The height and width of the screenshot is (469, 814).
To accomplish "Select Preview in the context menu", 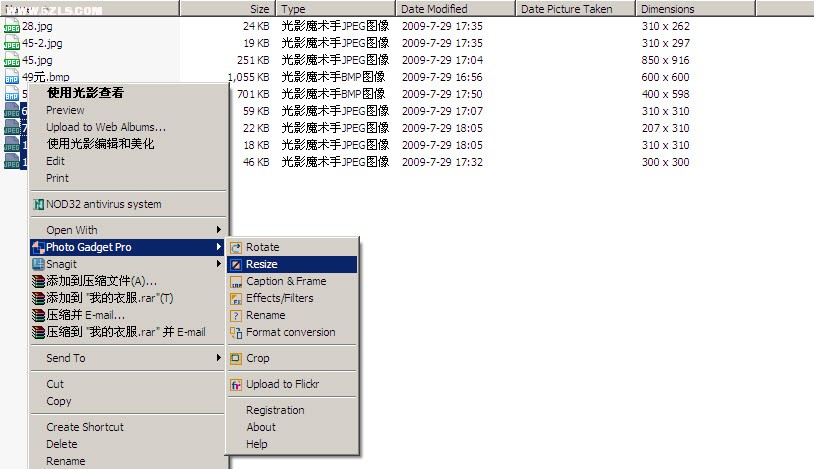I will tap(65, 110).
